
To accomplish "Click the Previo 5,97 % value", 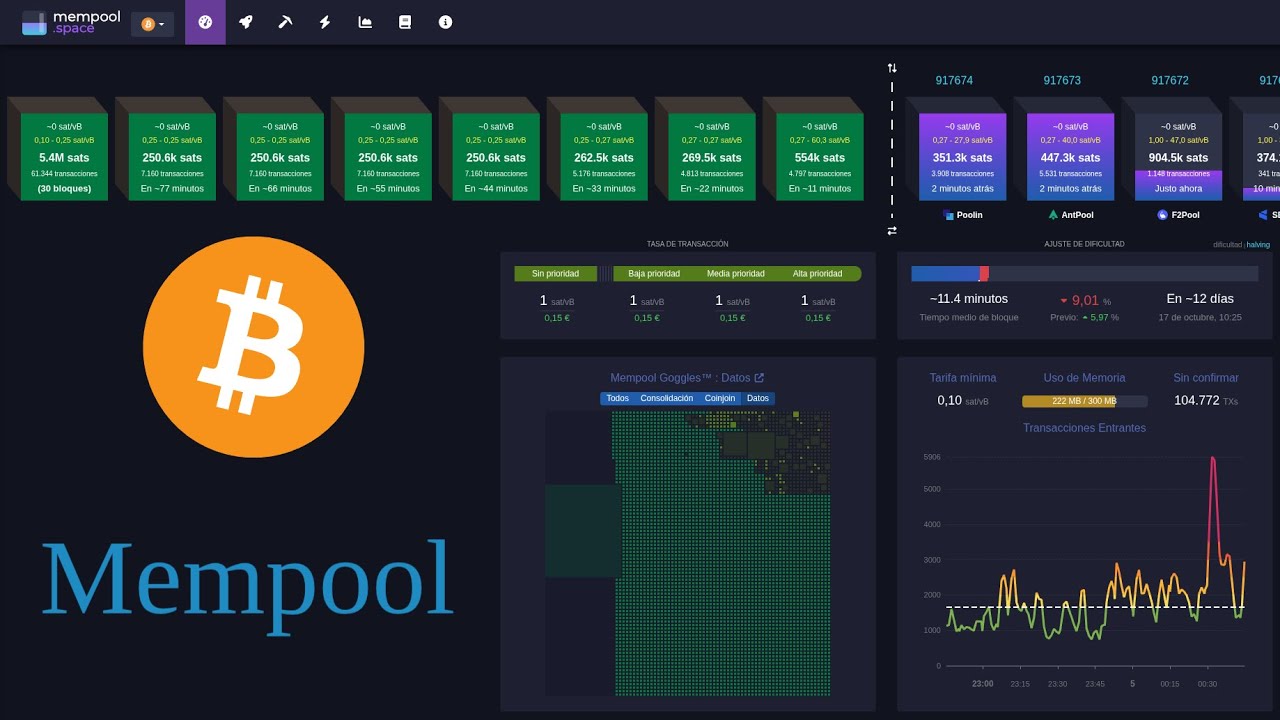I will (x=1084, y=318).
